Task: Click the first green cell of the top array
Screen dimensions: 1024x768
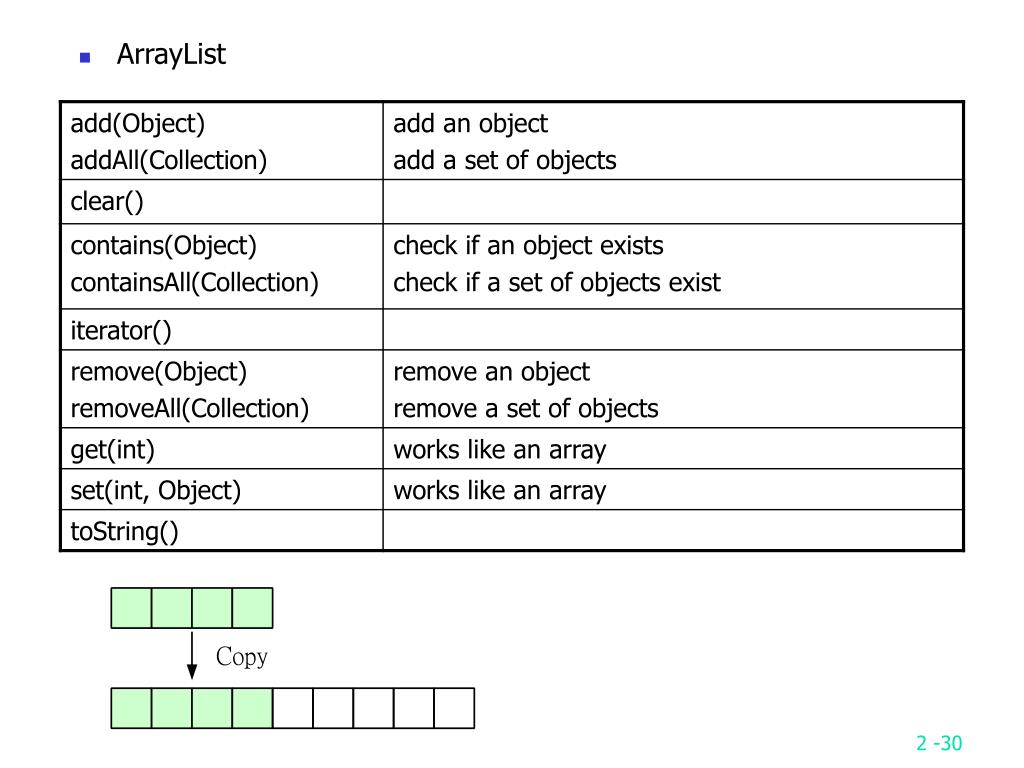Action: [x=131, y=608]
